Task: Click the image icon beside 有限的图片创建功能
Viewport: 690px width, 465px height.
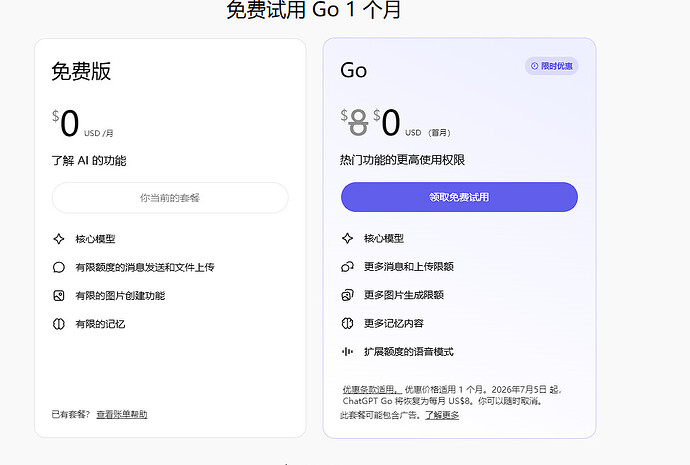Action: 59,296
